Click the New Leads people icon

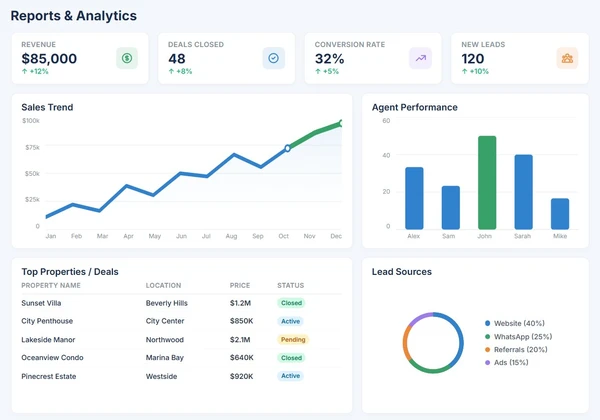[x=567, y=58]
